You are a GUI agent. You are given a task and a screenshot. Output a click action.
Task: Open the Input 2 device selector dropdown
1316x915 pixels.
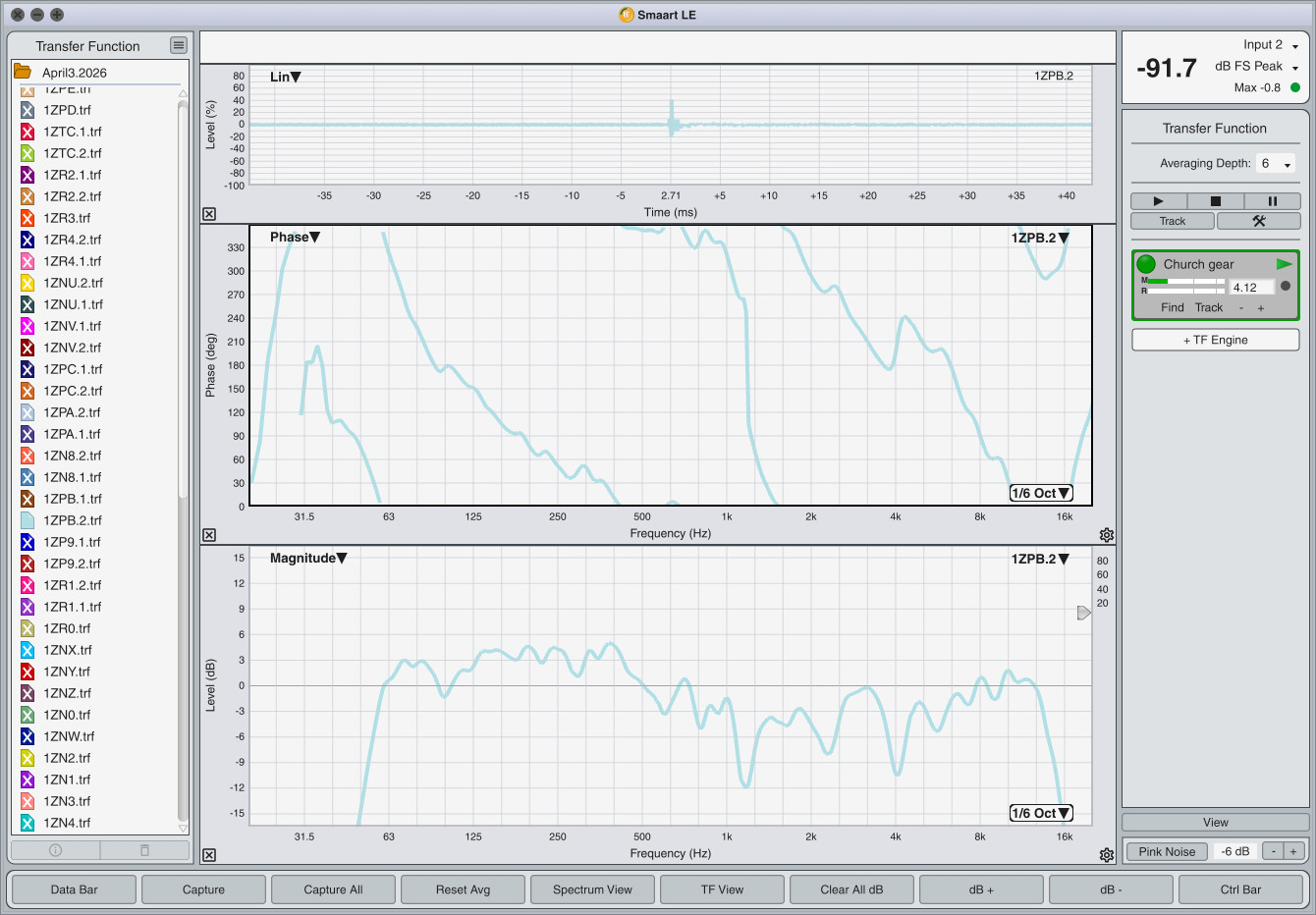pos(1271,45)
